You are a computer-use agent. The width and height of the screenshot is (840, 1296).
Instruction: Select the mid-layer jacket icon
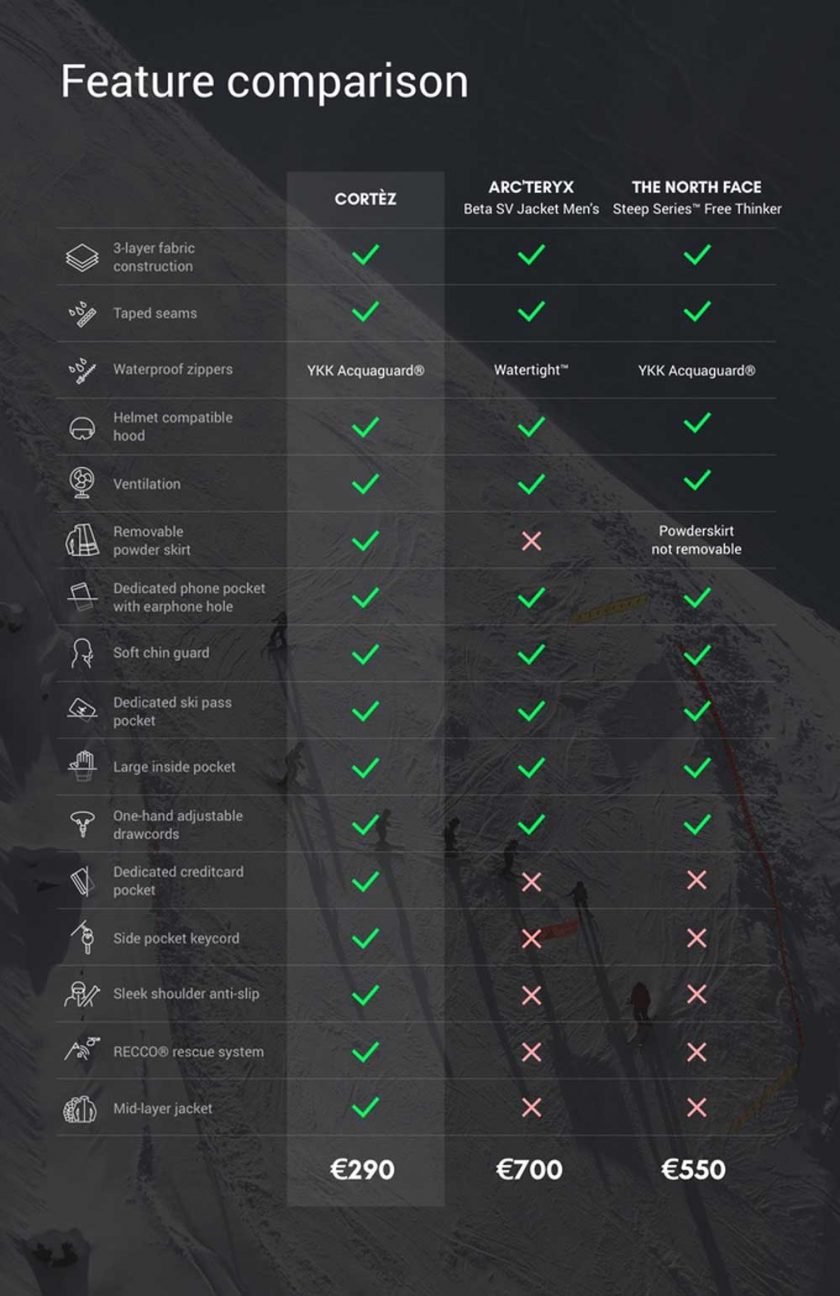pyautogui.click(x=82, y=1108)
